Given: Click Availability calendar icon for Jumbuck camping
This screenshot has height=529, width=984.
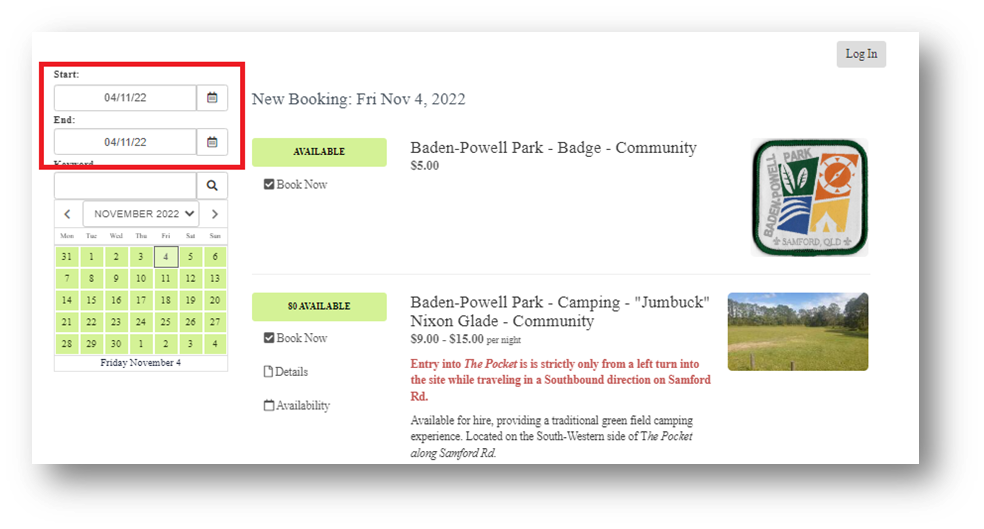Looking at the screenshot, I should point(268,406).
